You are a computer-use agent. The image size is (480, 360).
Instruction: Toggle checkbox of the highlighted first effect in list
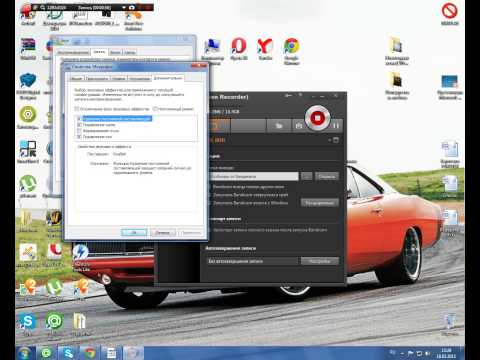pyautogui.click(x=79, y=119)
